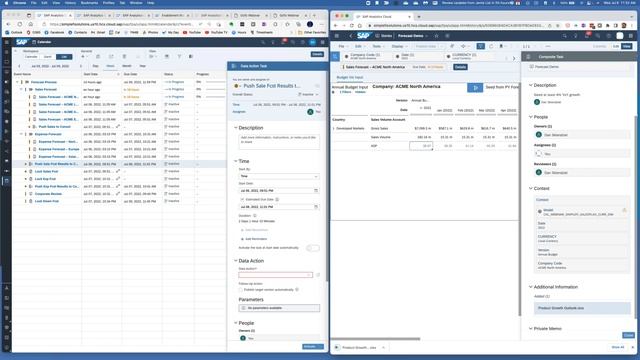Open the History menu in macOS menu bar
The width and height of the screenshot is (640, 360).
[70, 2]
